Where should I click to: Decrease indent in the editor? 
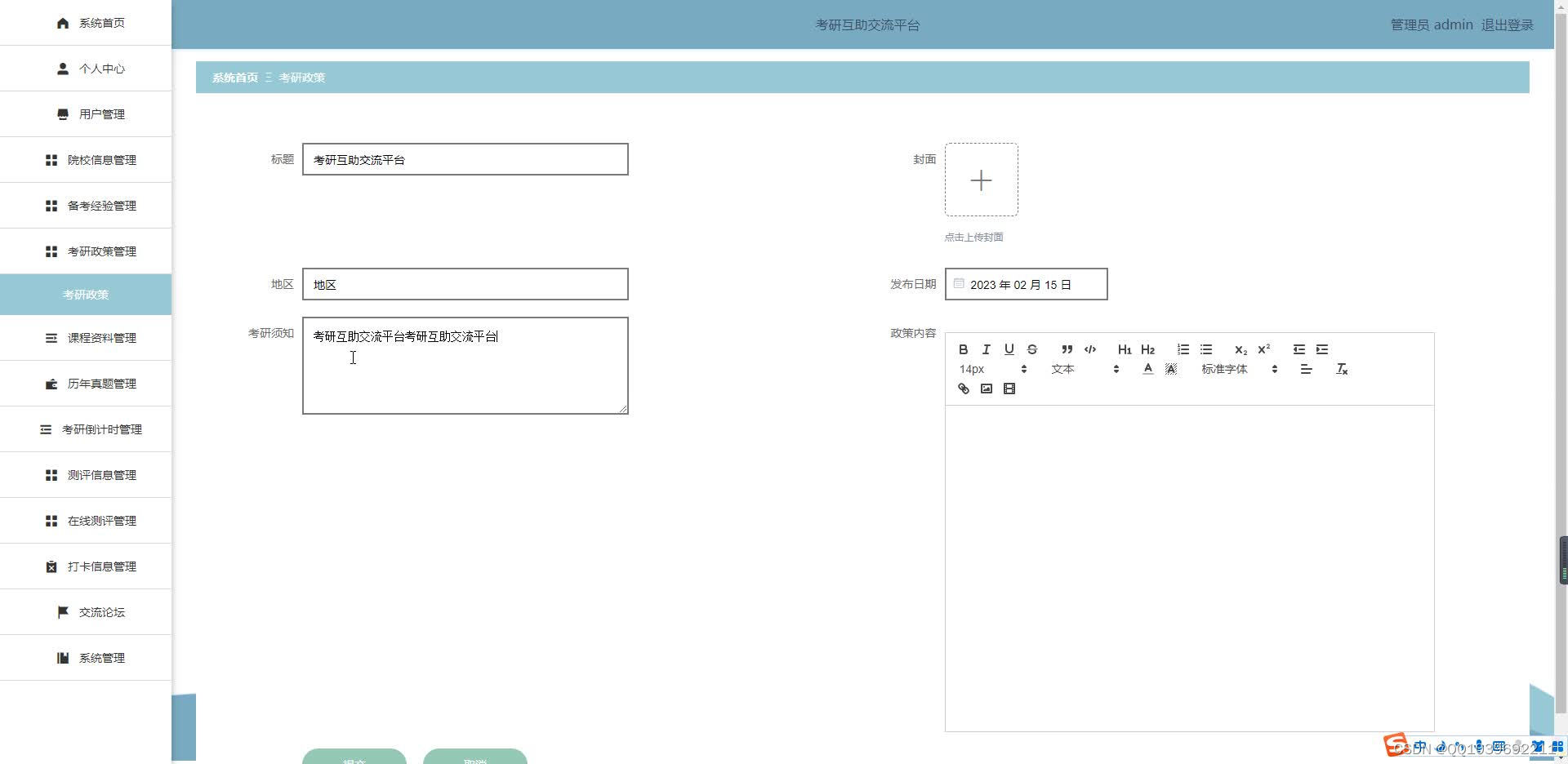pyautogui.click(x=1298, y=349)
